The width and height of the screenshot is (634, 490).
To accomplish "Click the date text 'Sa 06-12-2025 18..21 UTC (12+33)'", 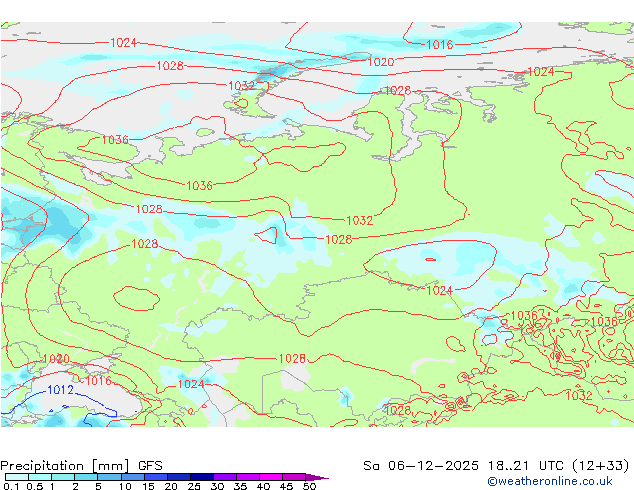I will tap(496, 466).
